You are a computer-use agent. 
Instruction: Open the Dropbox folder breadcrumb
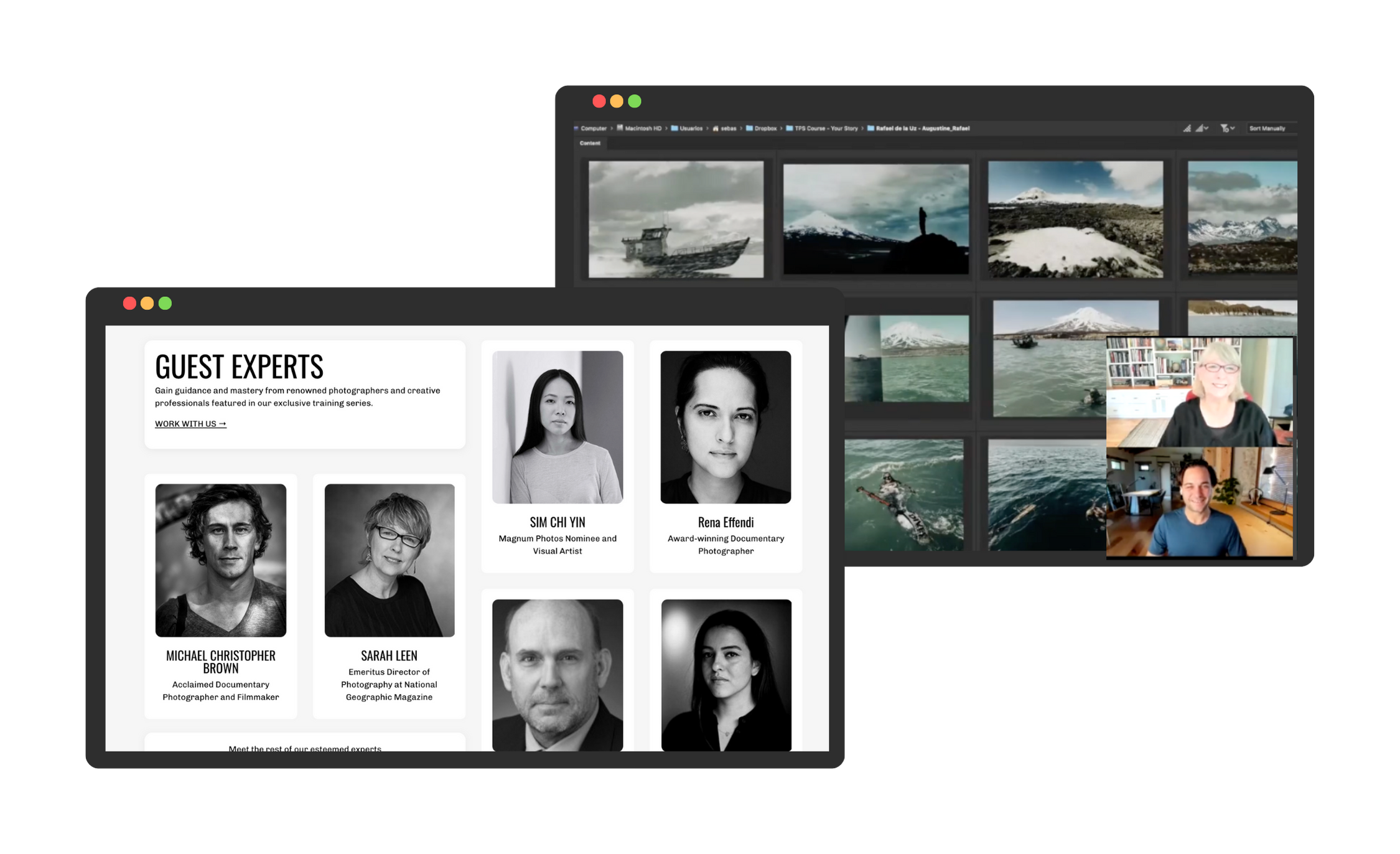point(765,128)
